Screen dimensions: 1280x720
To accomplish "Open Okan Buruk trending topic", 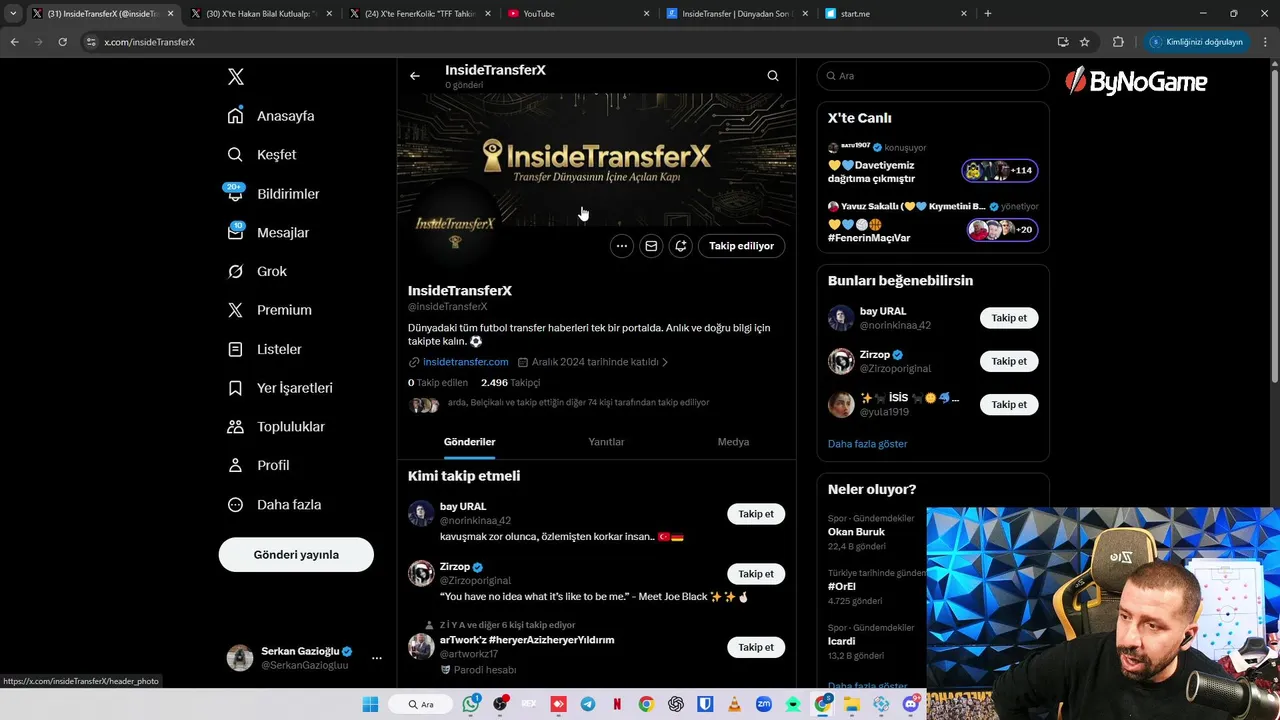I will (x=856, y=532).
